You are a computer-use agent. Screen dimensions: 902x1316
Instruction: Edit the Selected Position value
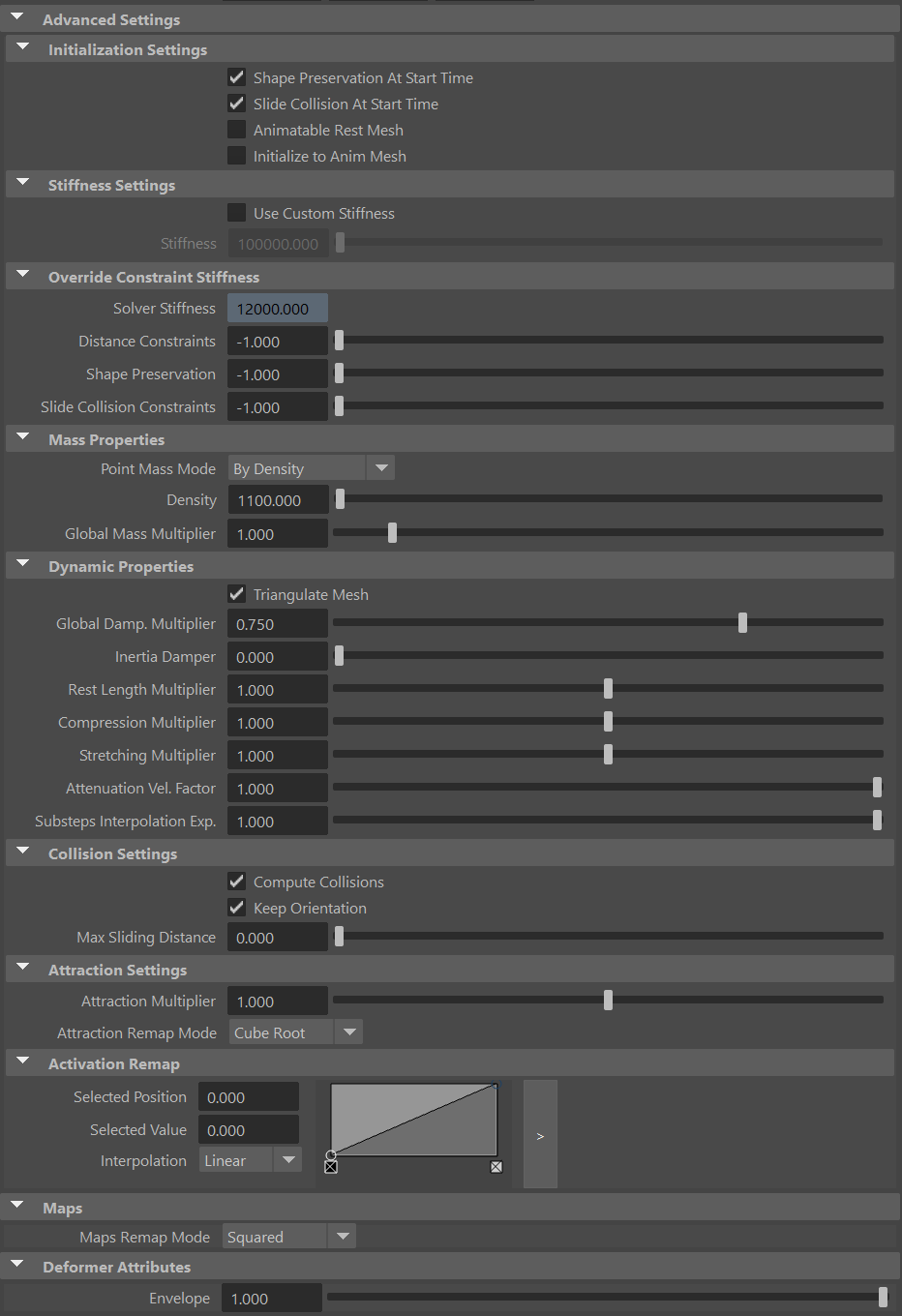pos(249,1096)
